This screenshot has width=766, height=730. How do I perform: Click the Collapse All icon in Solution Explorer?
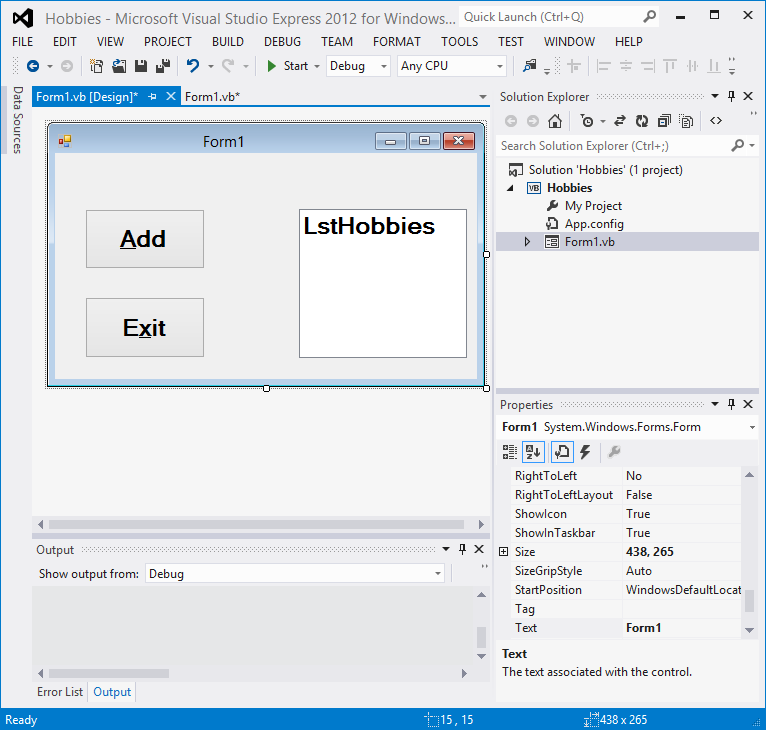(x=664, y=121)
